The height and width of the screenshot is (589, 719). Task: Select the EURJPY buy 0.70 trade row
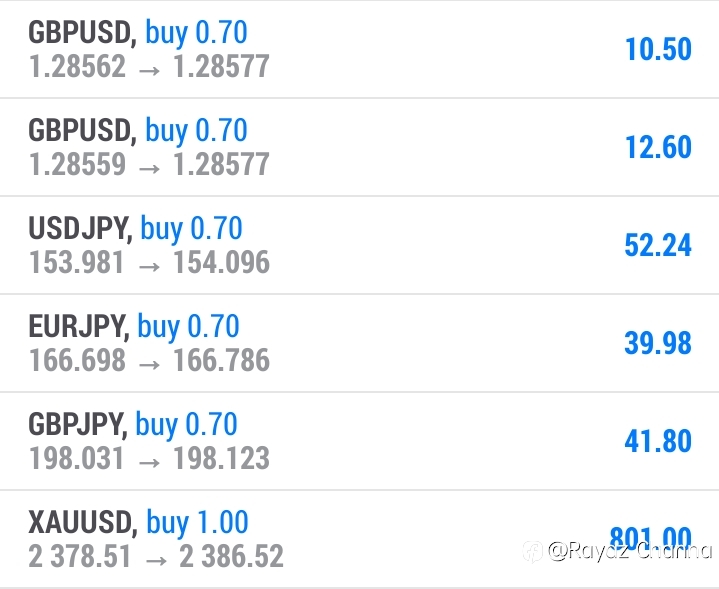(x=360, y=344)
